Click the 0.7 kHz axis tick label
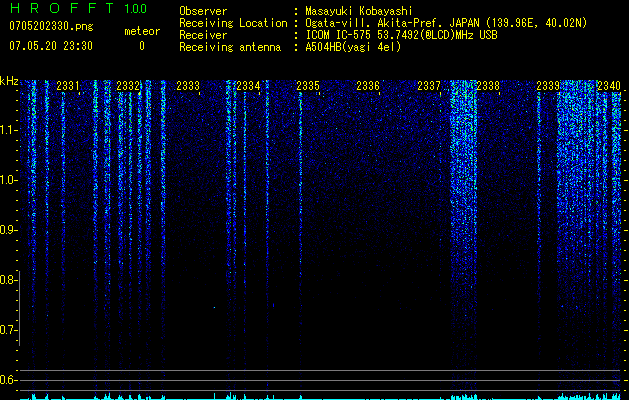629x400 pixels. [8, 330]
